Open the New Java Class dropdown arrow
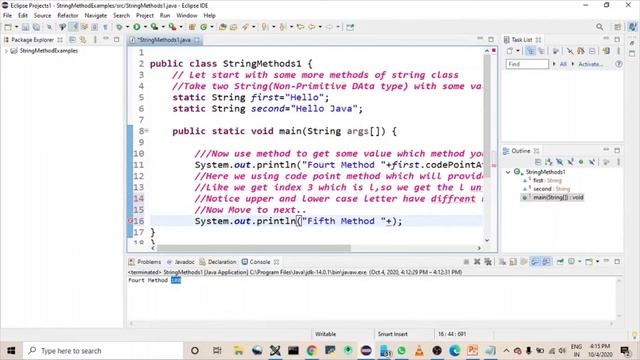The image size is (640, 360). pyautogui.click(x=211, y=27)
